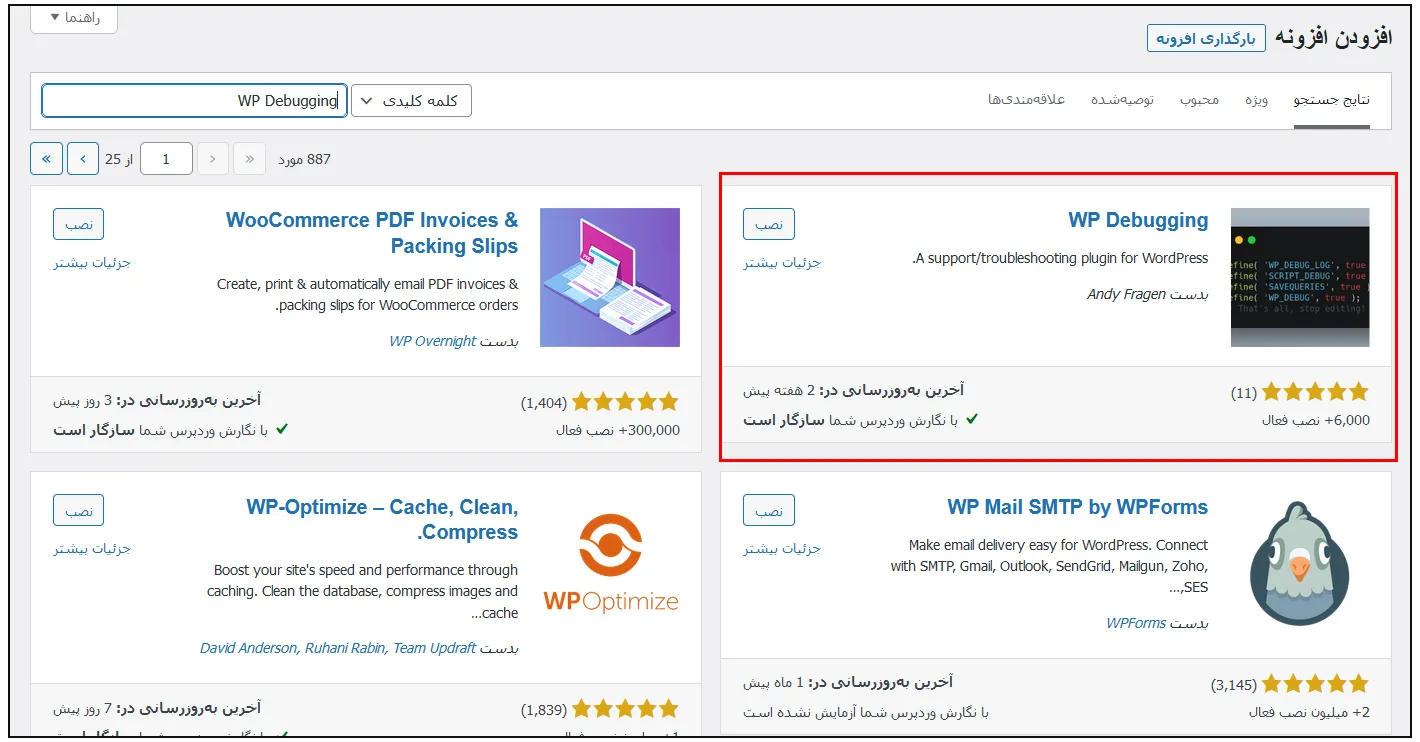Image resolution: width=1420 pixels, height=742 pixels.
Task: Open the علاقه‌مندی‌ها favorites tab
Action: pyautogui.click(x=1027, y=100)
